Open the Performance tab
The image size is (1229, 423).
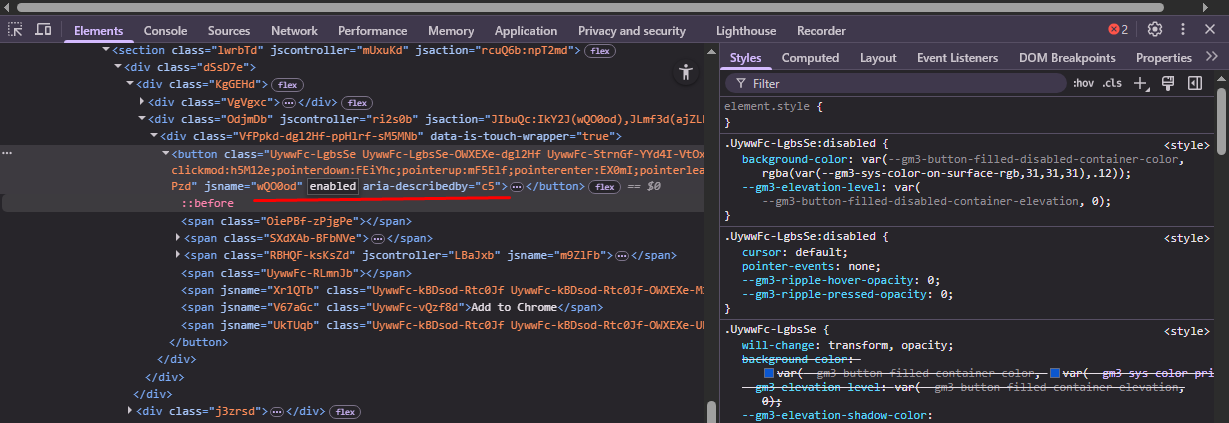(372, 31)
